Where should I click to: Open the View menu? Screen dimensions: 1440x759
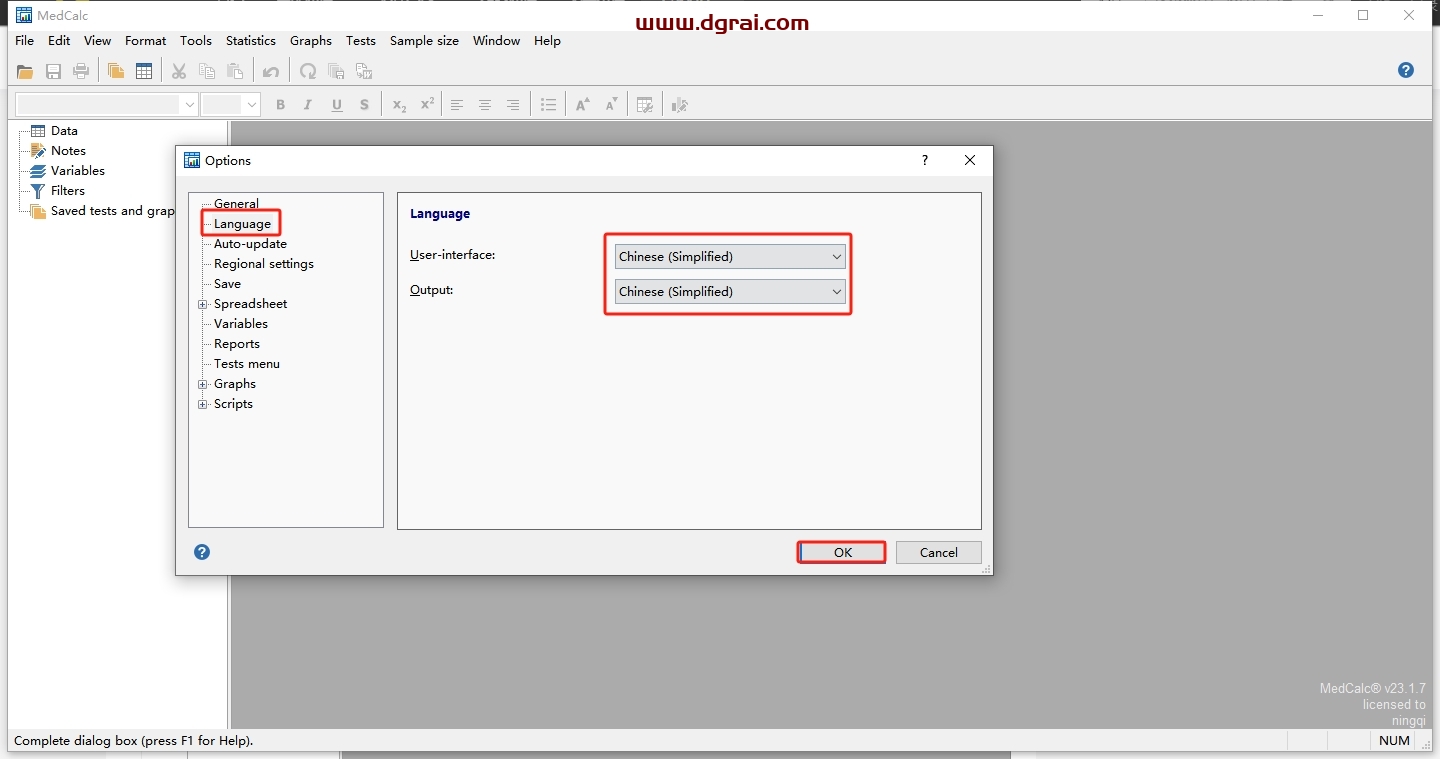(98, 41)
